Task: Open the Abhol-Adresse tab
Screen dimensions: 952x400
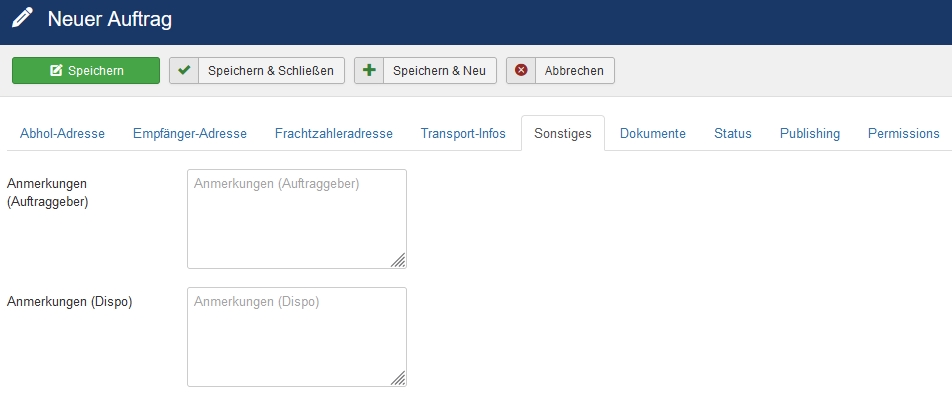Action: [63, 134]
